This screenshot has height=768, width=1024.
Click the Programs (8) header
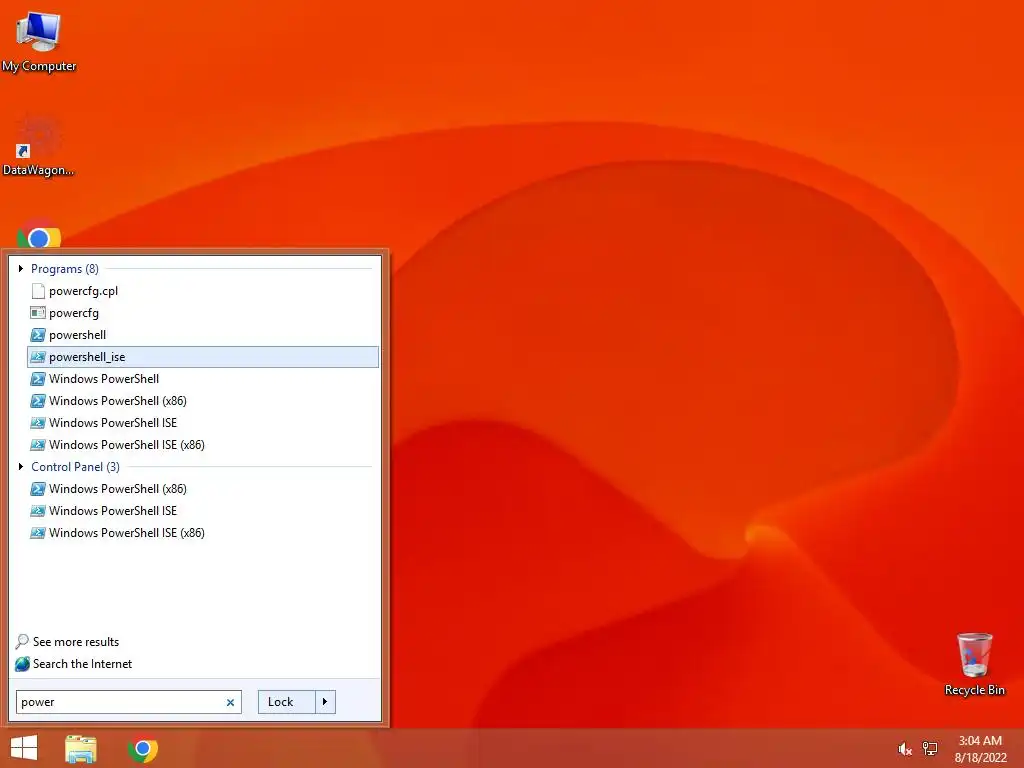(x=65, y=268)
